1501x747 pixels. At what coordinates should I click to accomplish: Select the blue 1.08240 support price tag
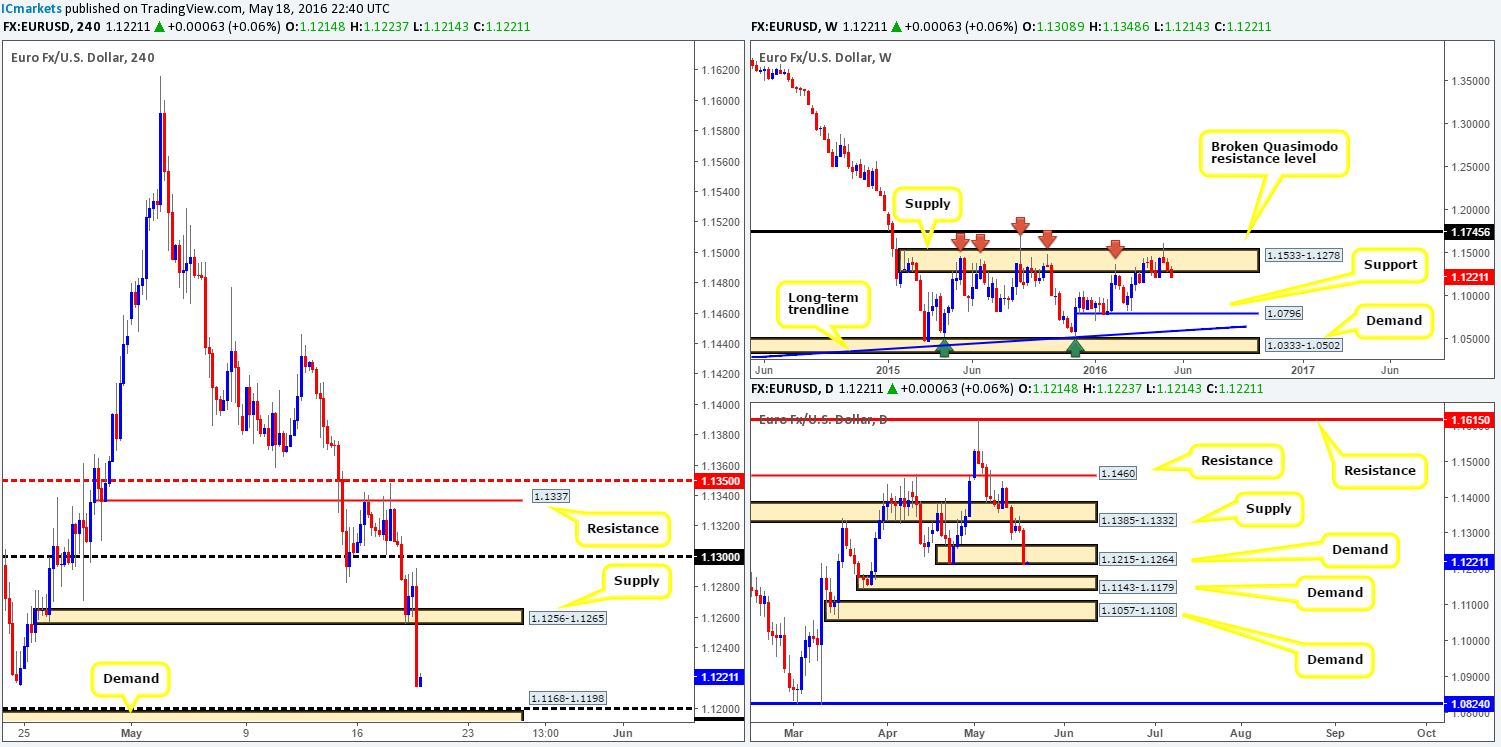click(x=1471, y=705)
